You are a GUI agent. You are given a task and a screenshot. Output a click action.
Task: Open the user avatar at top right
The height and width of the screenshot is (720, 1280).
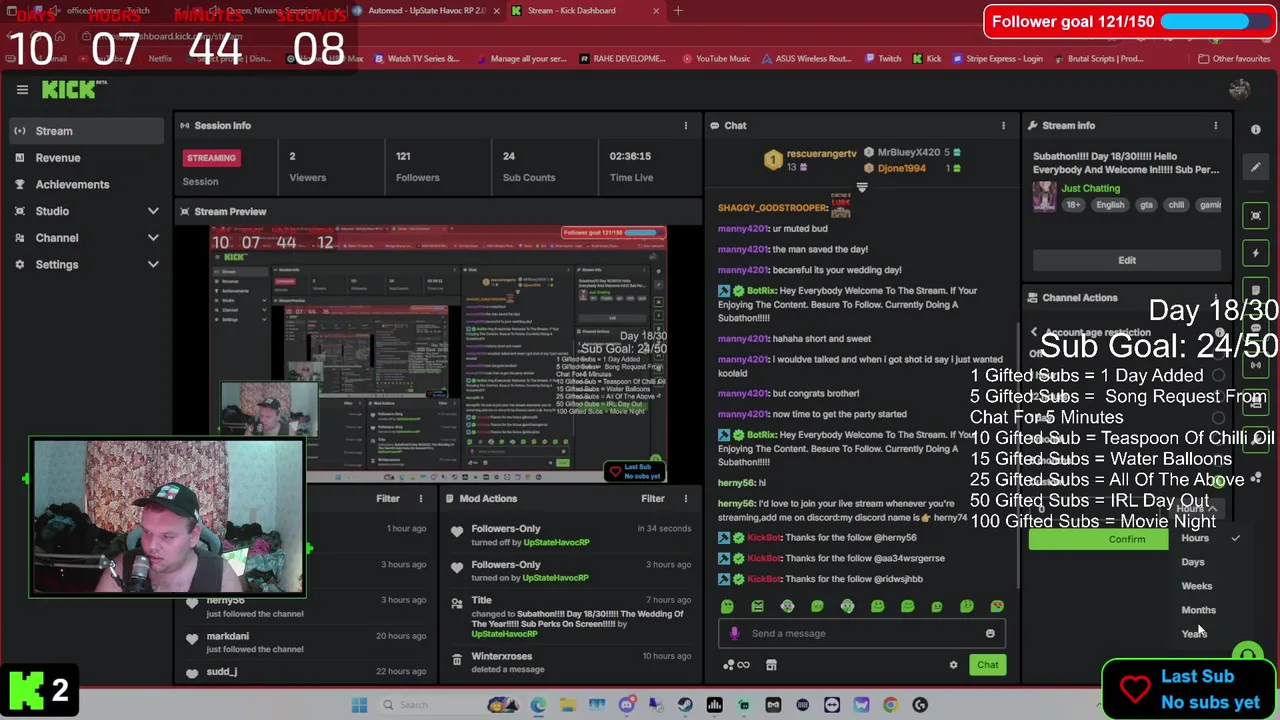coord(1240,90)
